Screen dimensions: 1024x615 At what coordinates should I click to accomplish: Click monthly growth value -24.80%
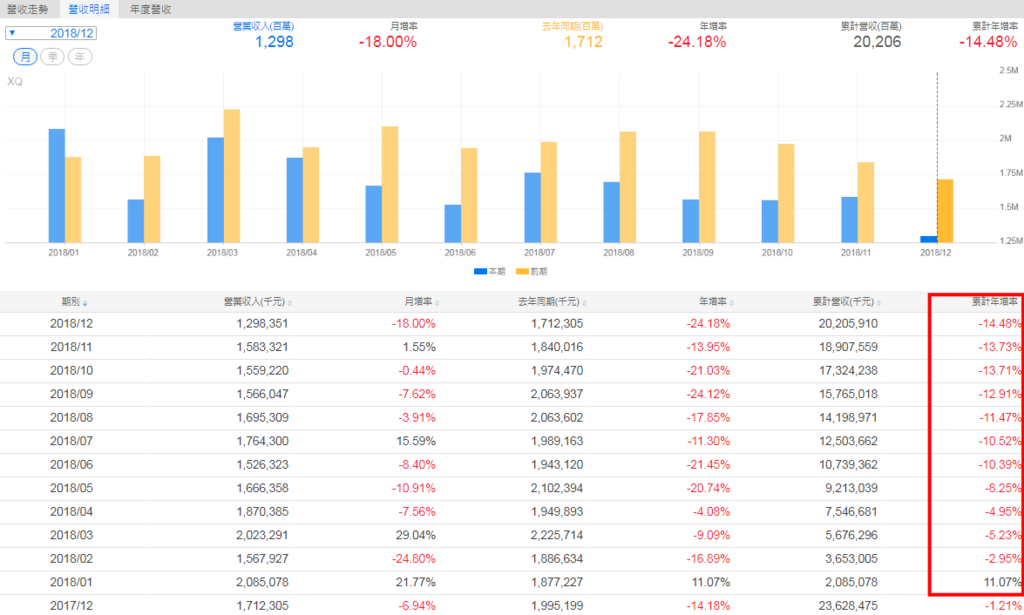tap(413, 559)
